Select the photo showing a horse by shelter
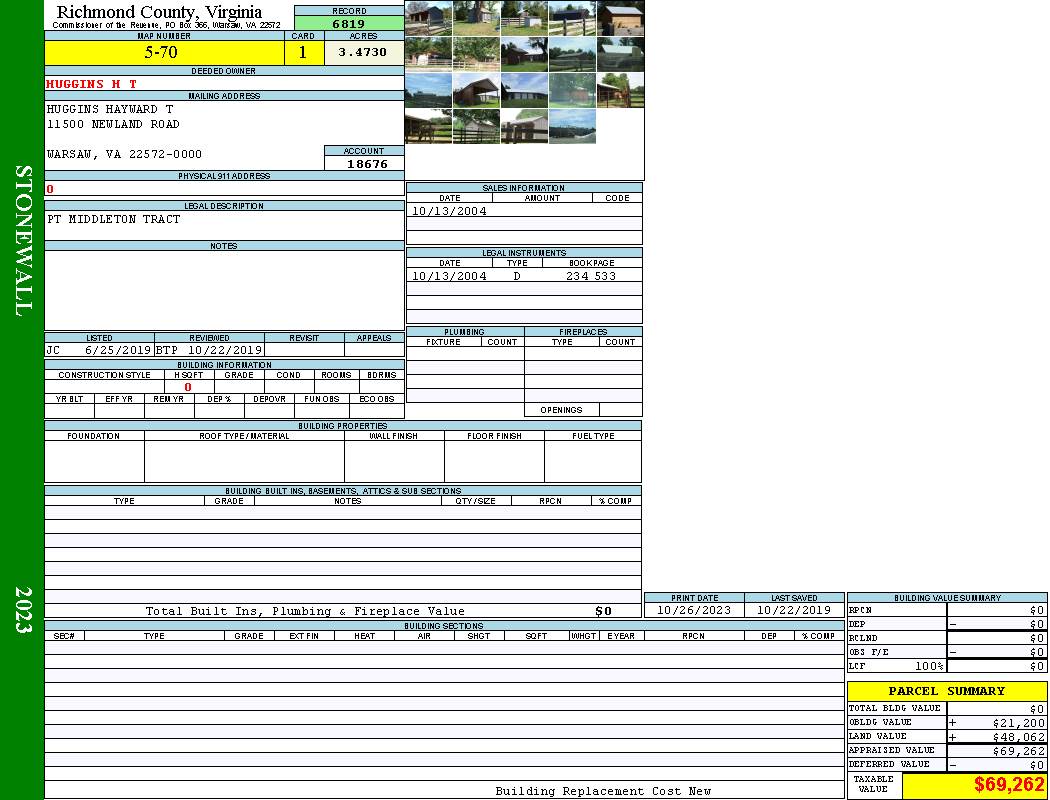The height and width of the screenshot is (800, 1050). (x=620, y=90)
